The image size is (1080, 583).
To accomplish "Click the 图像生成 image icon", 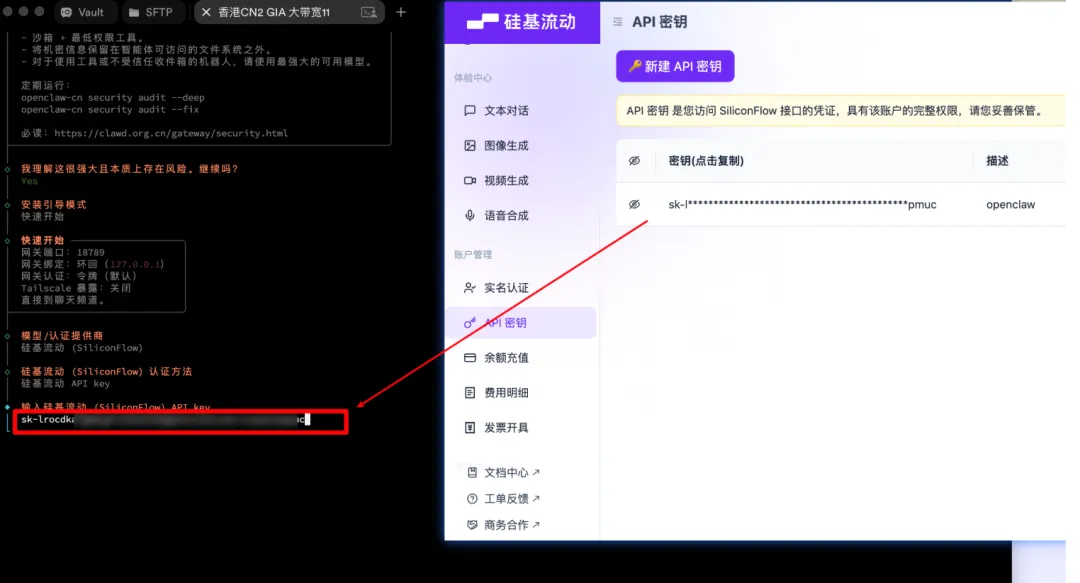I will point(470,145).
